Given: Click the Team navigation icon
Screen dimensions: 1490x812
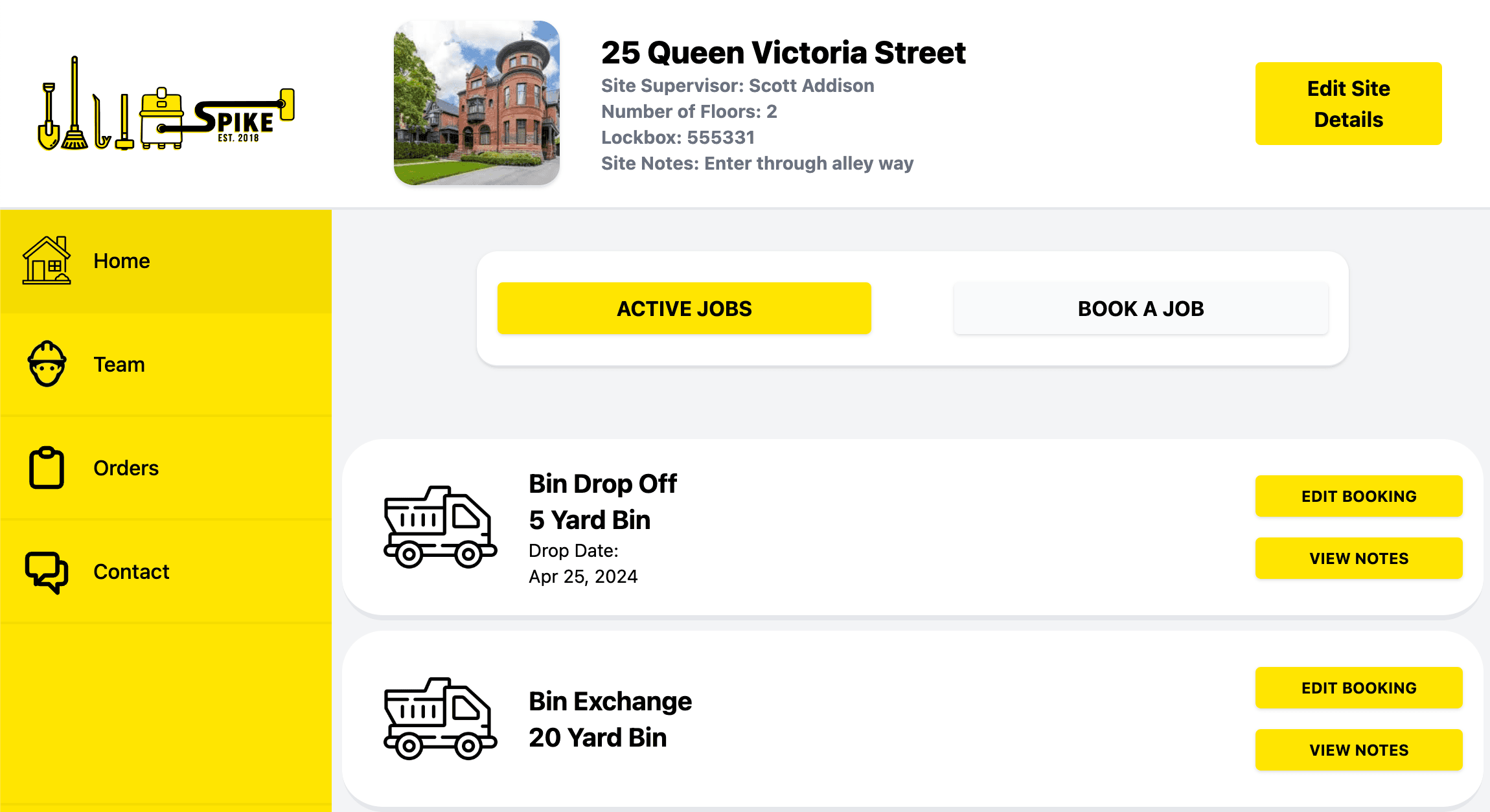Looking at the screenshot, I should pos(47,364).
